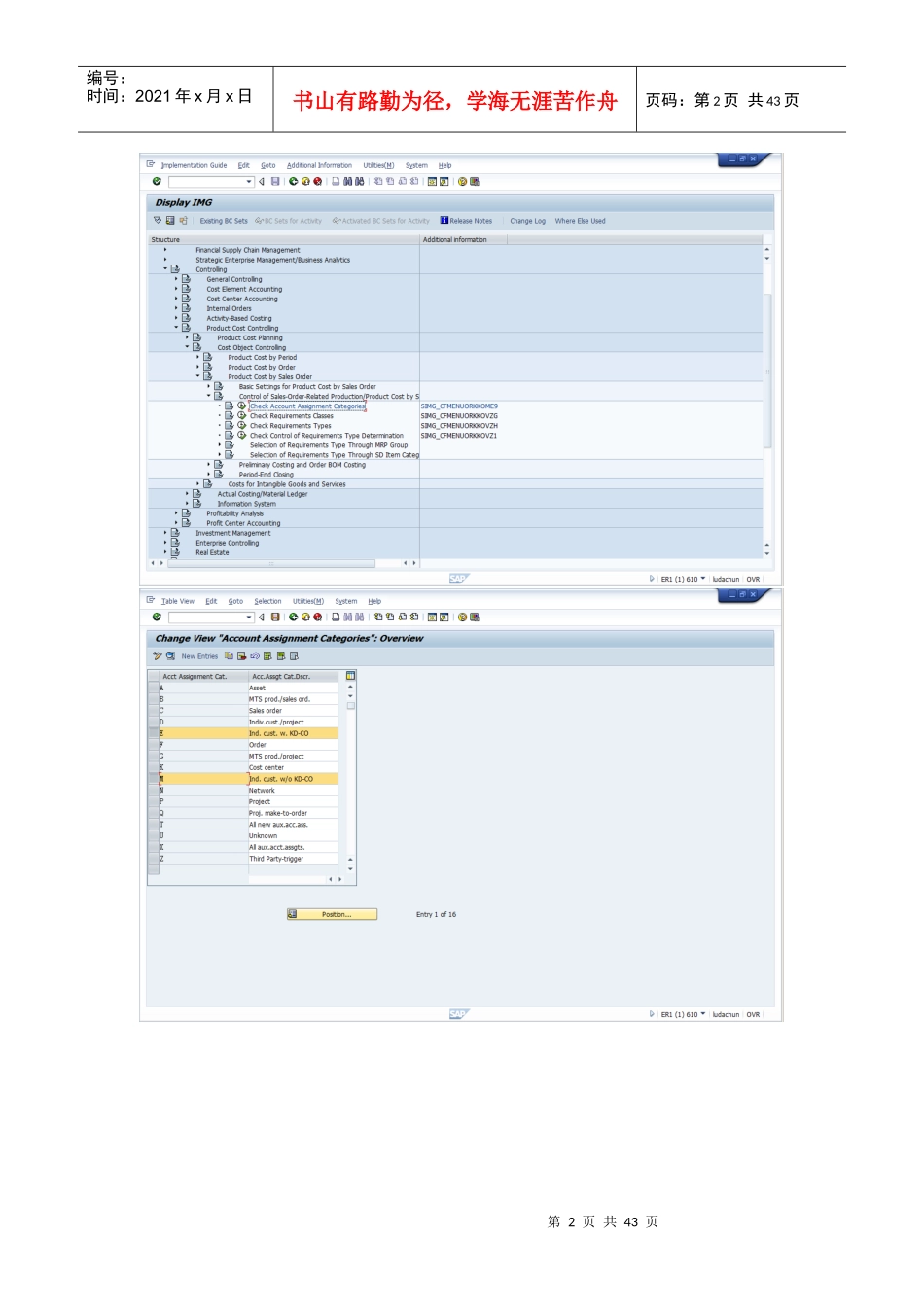The width and height of the screenshot is (924, 1307).
Task: Click the Position... button
Action: 332,914
